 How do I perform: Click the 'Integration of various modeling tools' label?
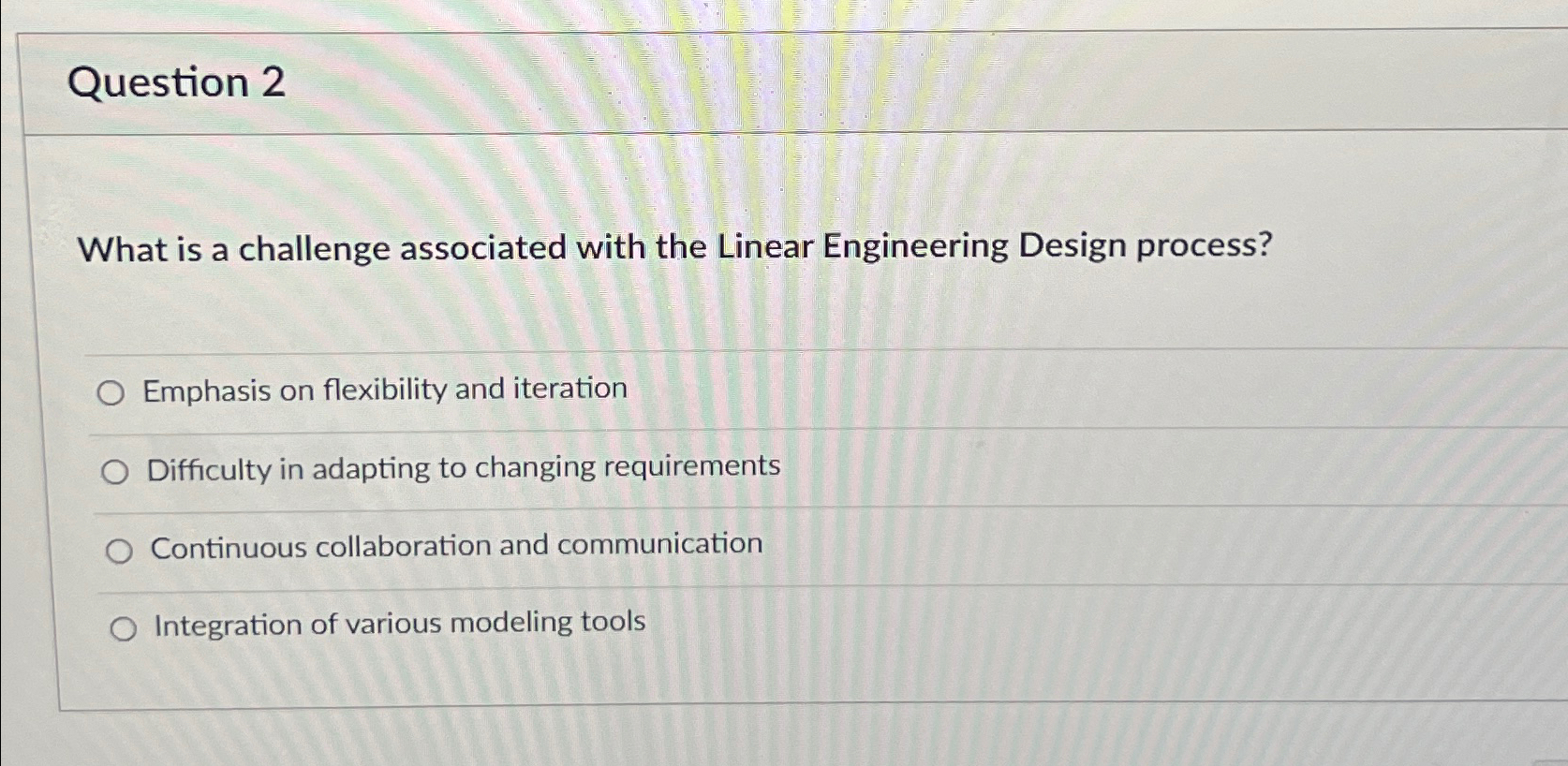[x=398, y=622]
